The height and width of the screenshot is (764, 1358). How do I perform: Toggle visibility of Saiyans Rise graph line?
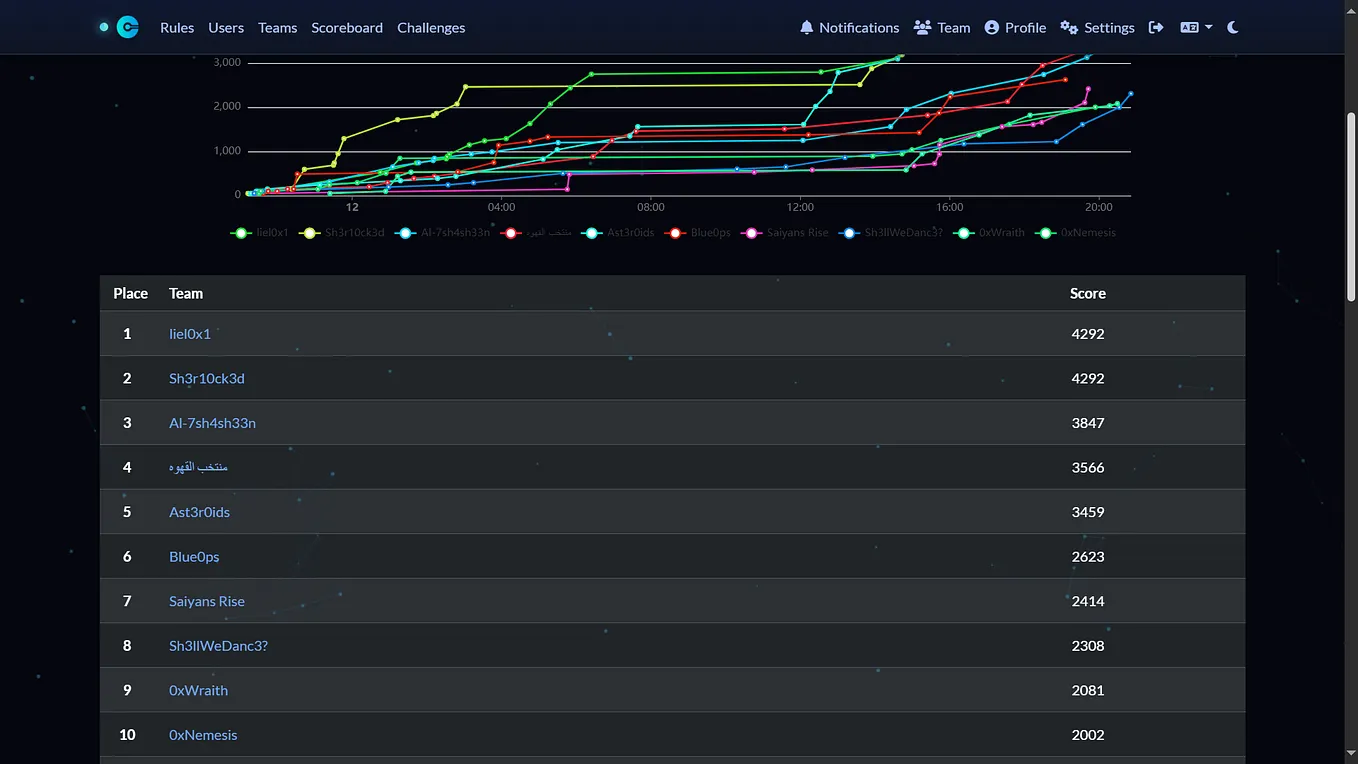(x=788, y=232)
